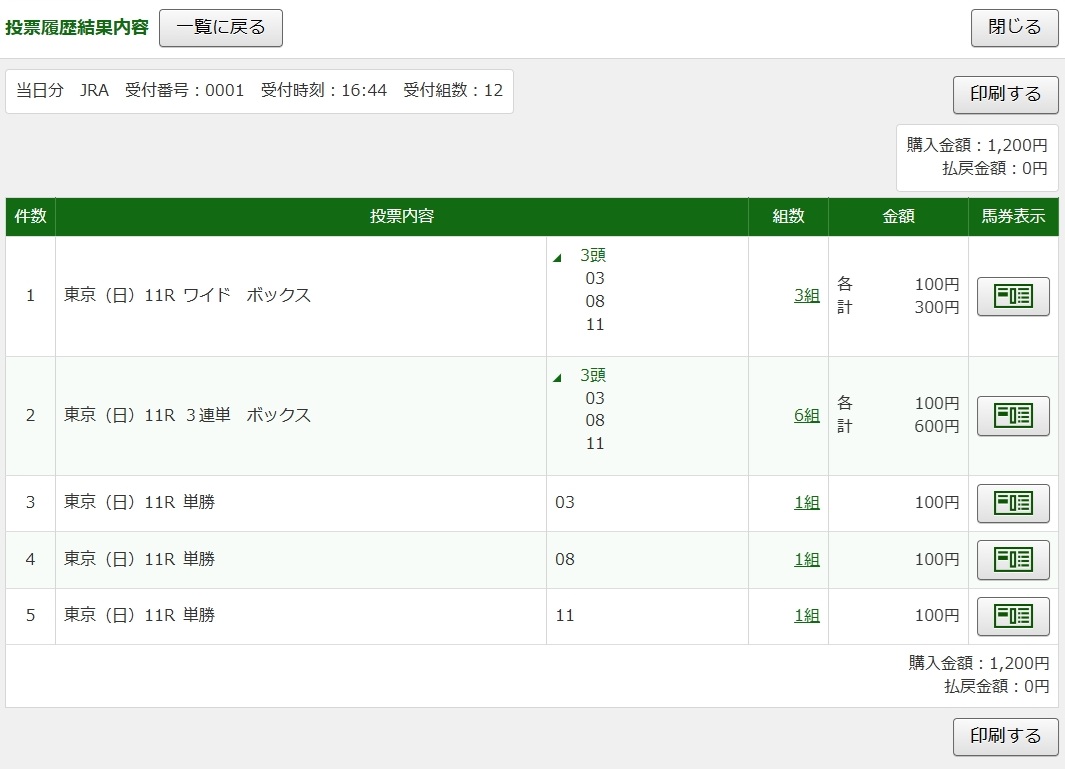
Task: Click top 払戻金額：0円 summary
Action: point(994,168)
